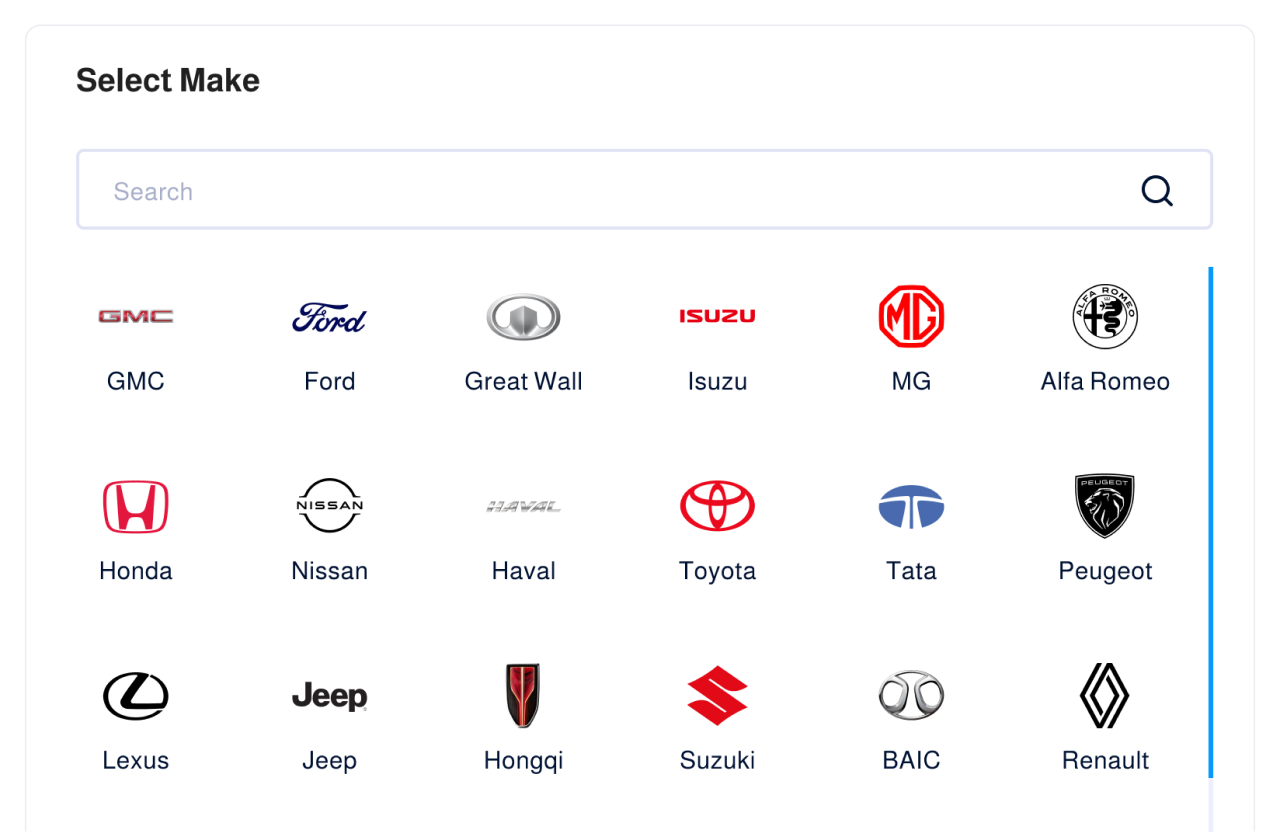
Task: Select the Haval logo
Action: [523, 507]
